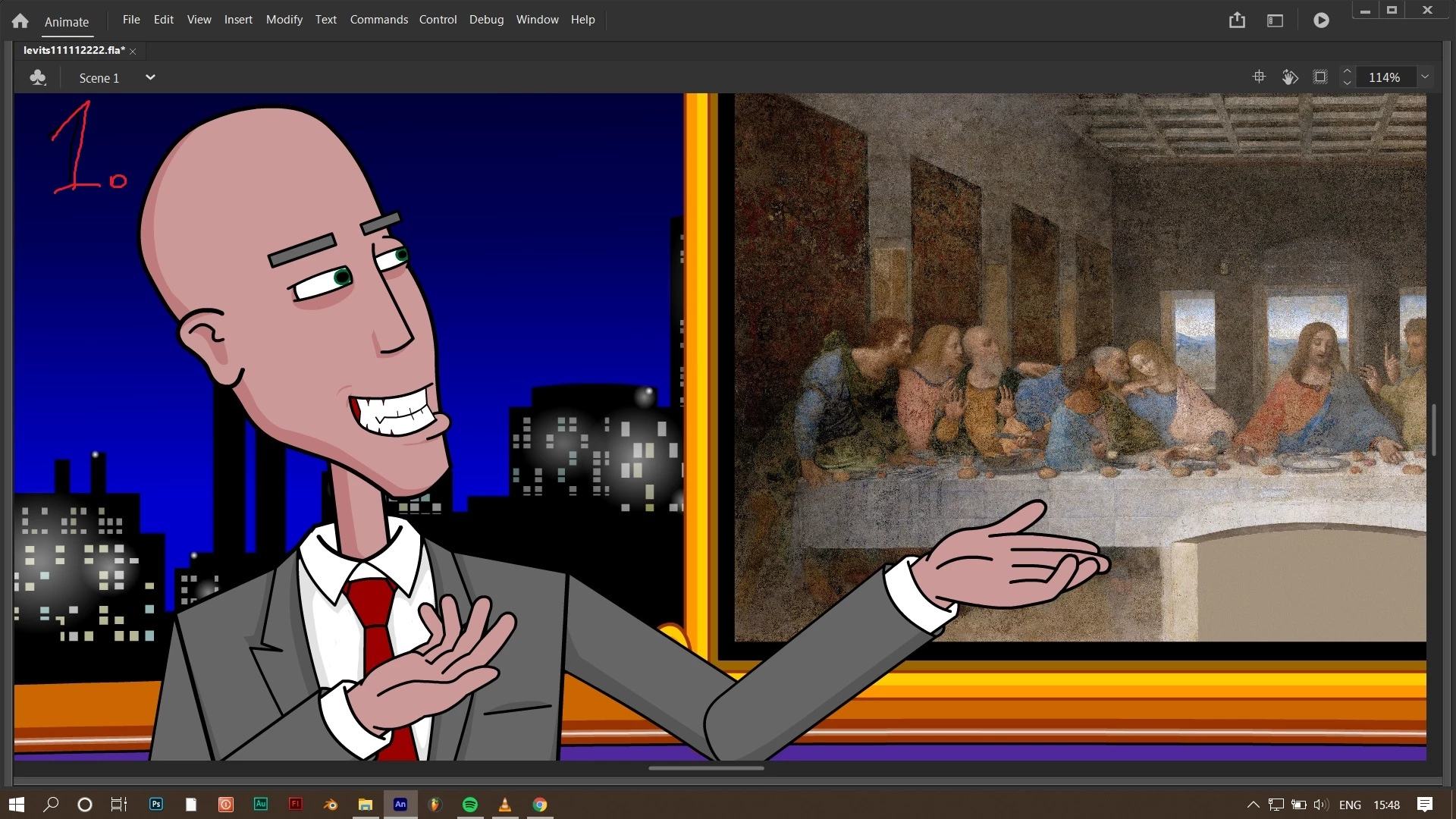Screen dimensions: 1456x819
Task: Open Spotify from the taskbar
Action: 469,805
